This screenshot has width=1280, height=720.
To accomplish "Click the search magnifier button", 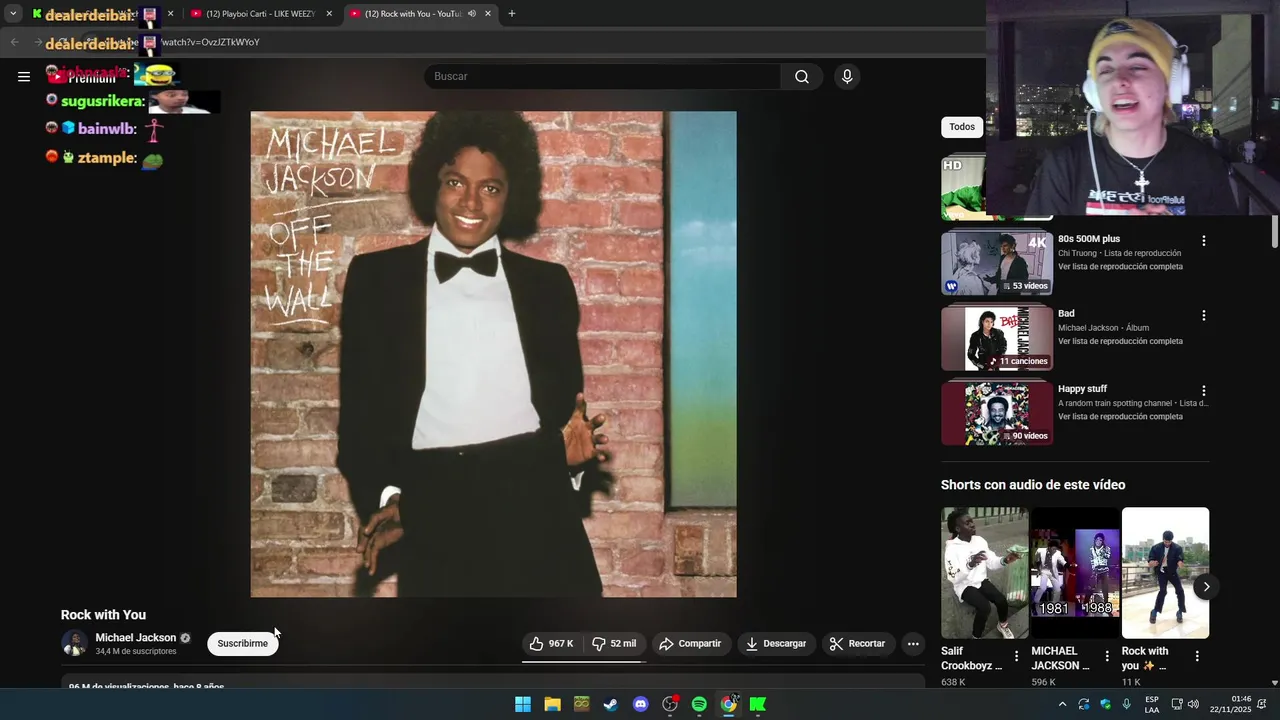I will (x=802, y=77).
